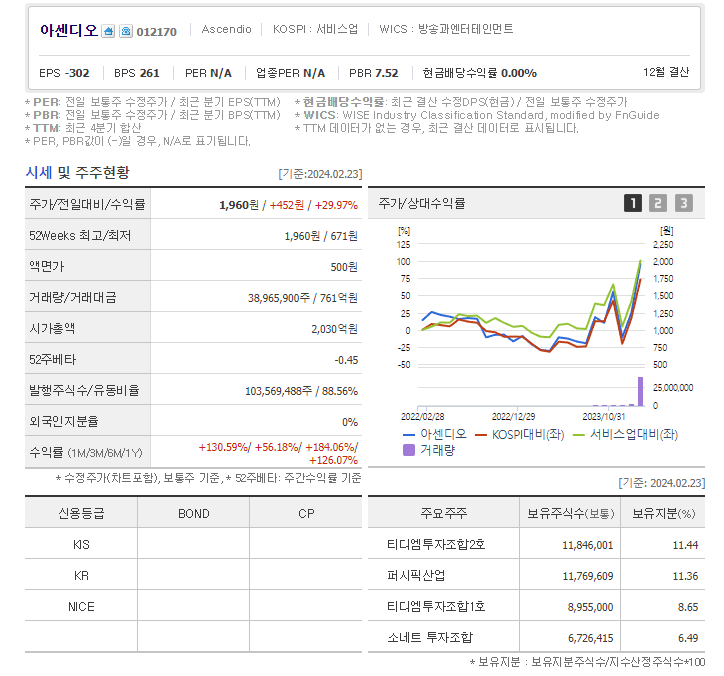724x676 pixels.
Task: Click 주가/상대수익률 chart title
Action: 422,203
